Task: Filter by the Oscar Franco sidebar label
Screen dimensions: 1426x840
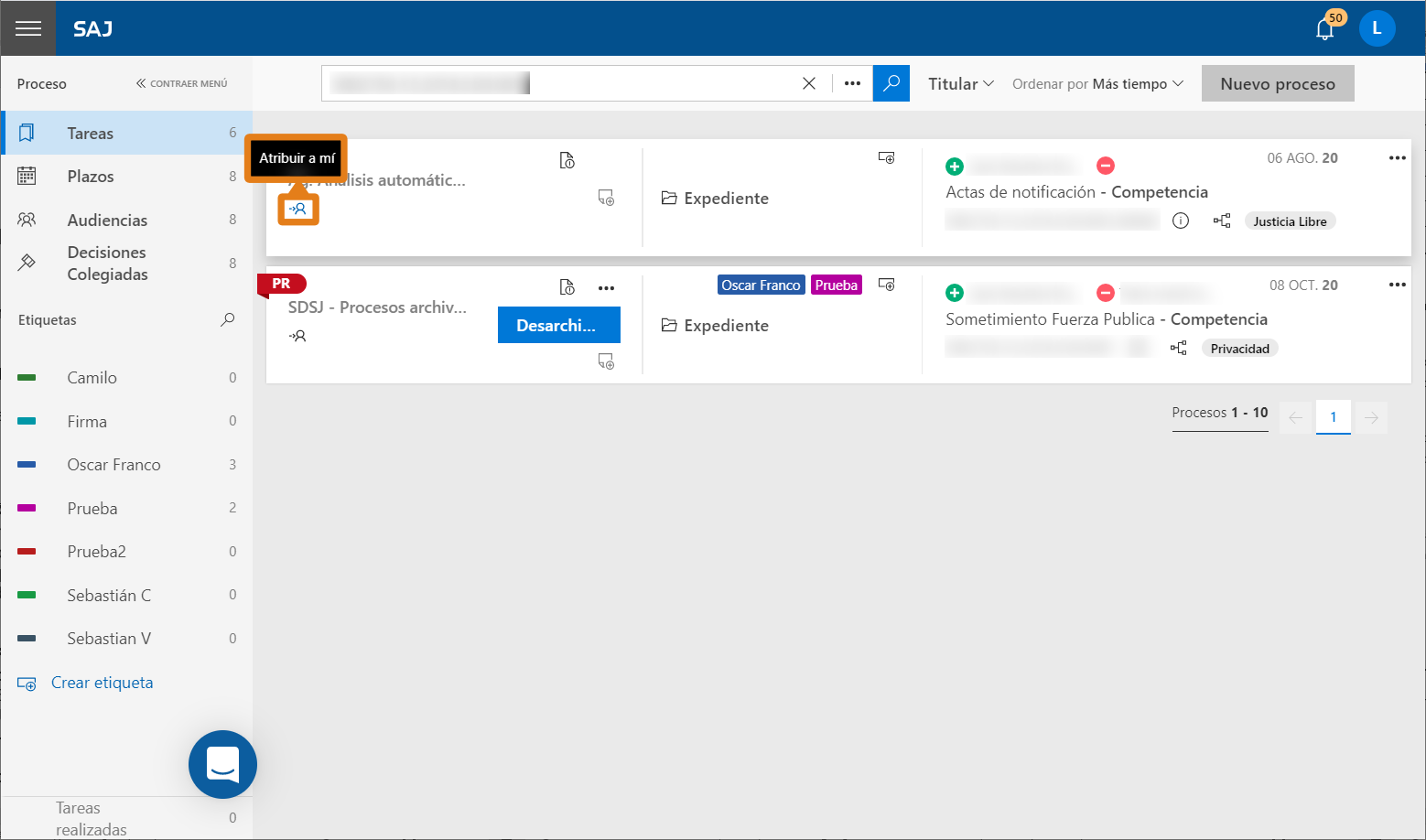Action: click(126, 464)
